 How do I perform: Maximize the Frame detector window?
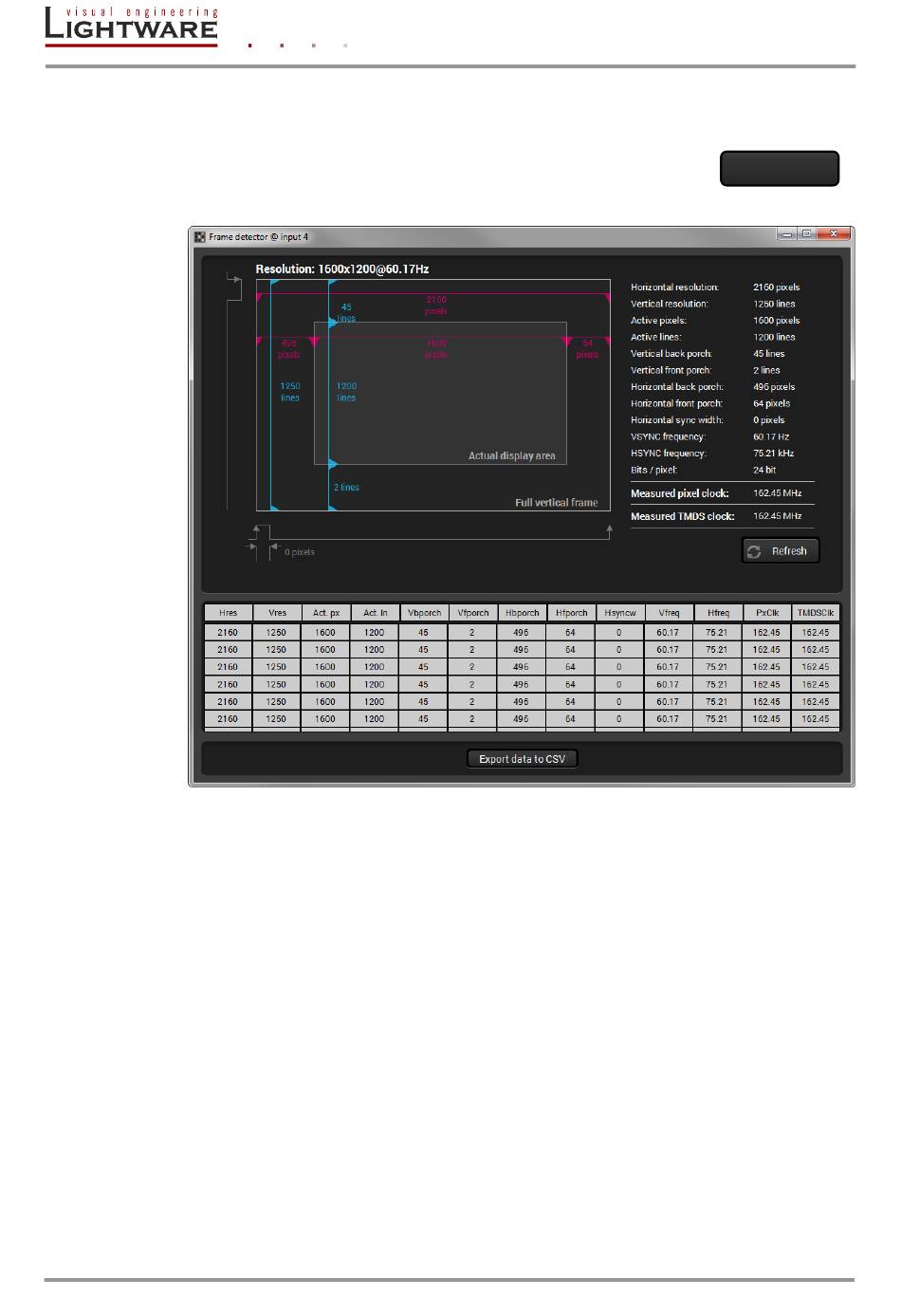(807, 234)
